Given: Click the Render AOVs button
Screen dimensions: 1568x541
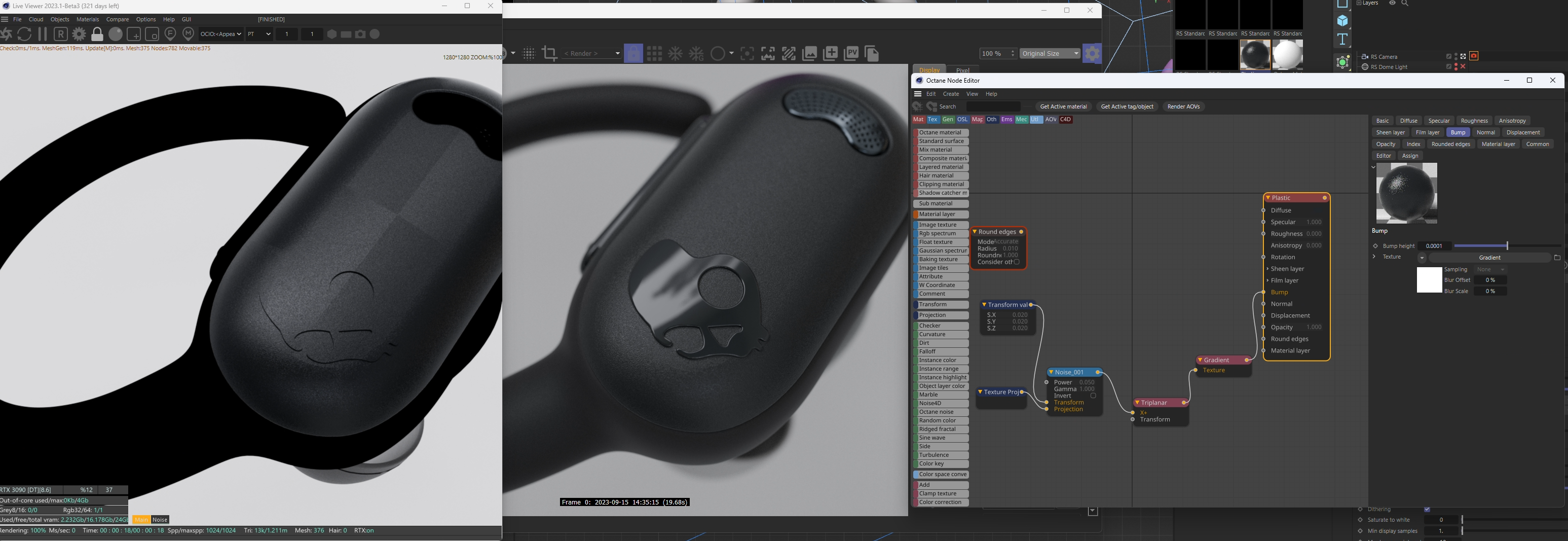Looking at the screenshot, I should click(x=1183, y=106).
